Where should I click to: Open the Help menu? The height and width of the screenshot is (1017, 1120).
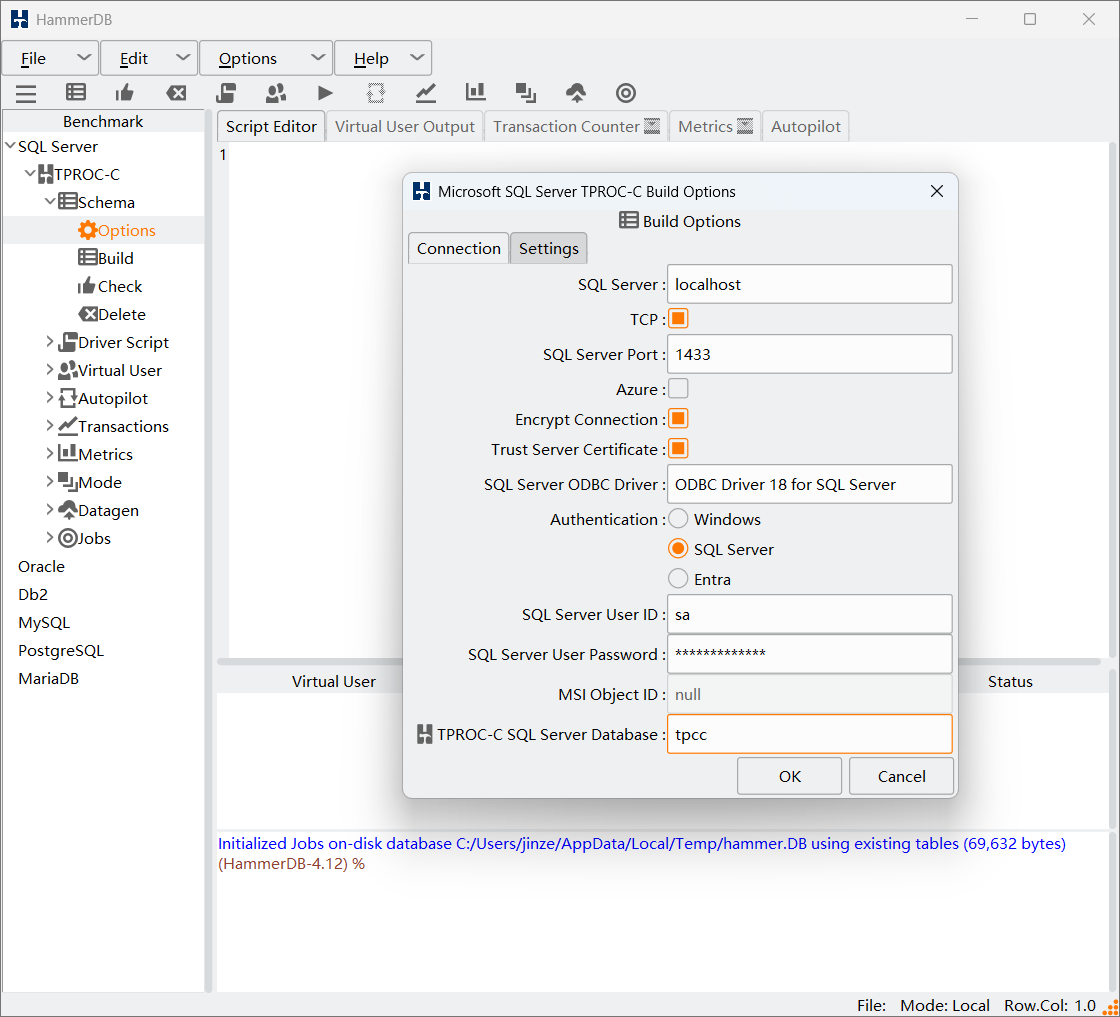(x=383, y=59)
